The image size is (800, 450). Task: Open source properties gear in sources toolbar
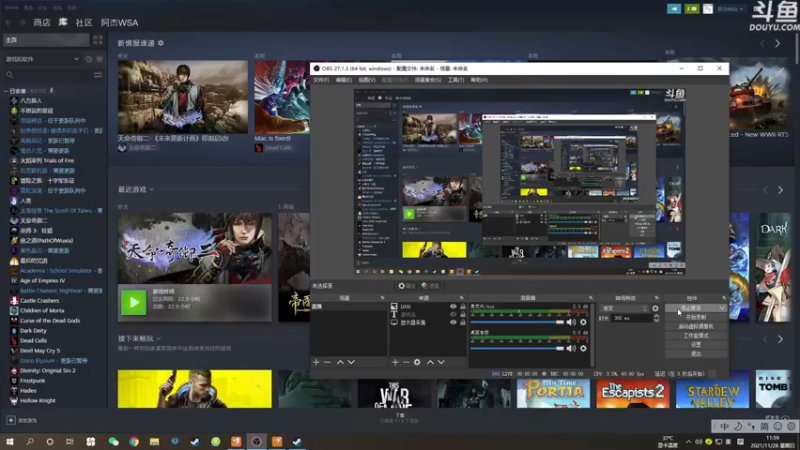pos(417,362)
